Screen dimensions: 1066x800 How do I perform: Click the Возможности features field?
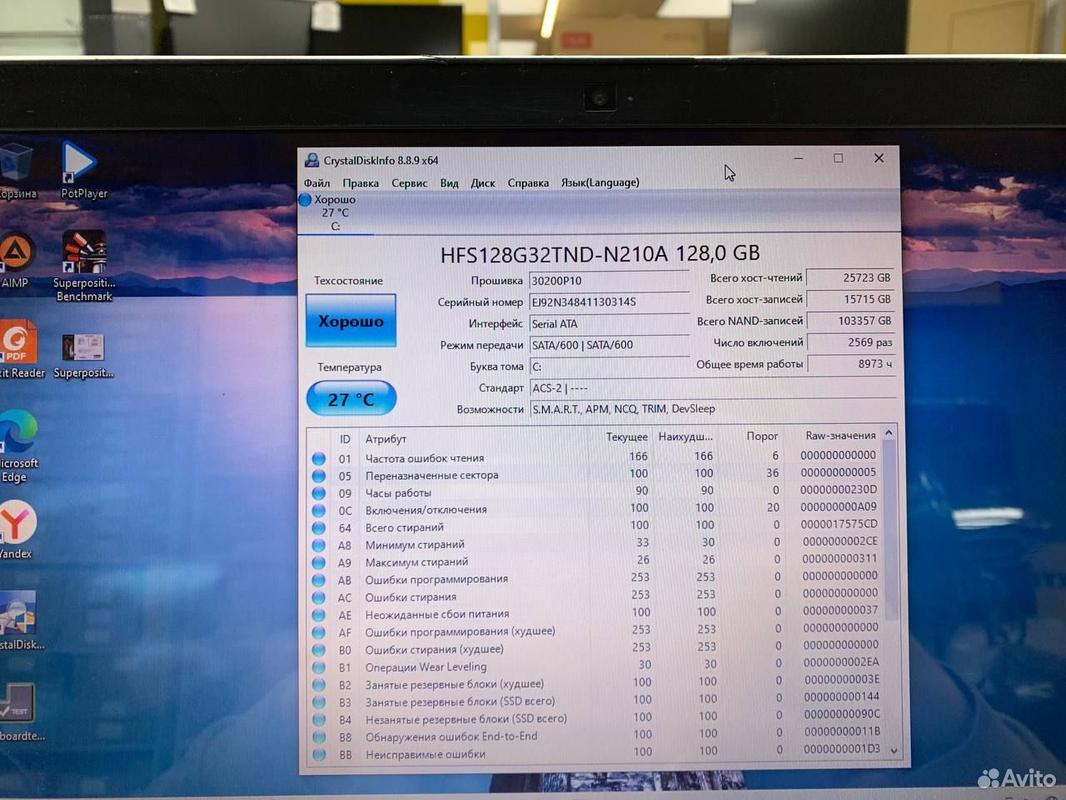[712, 409]
